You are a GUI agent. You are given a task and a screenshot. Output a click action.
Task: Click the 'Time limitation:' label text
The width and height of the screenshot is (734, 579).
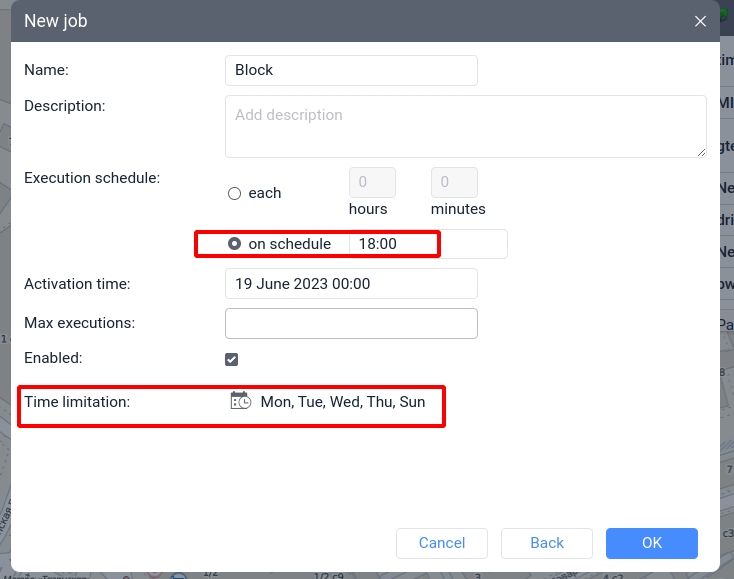(x=77, y=402)
